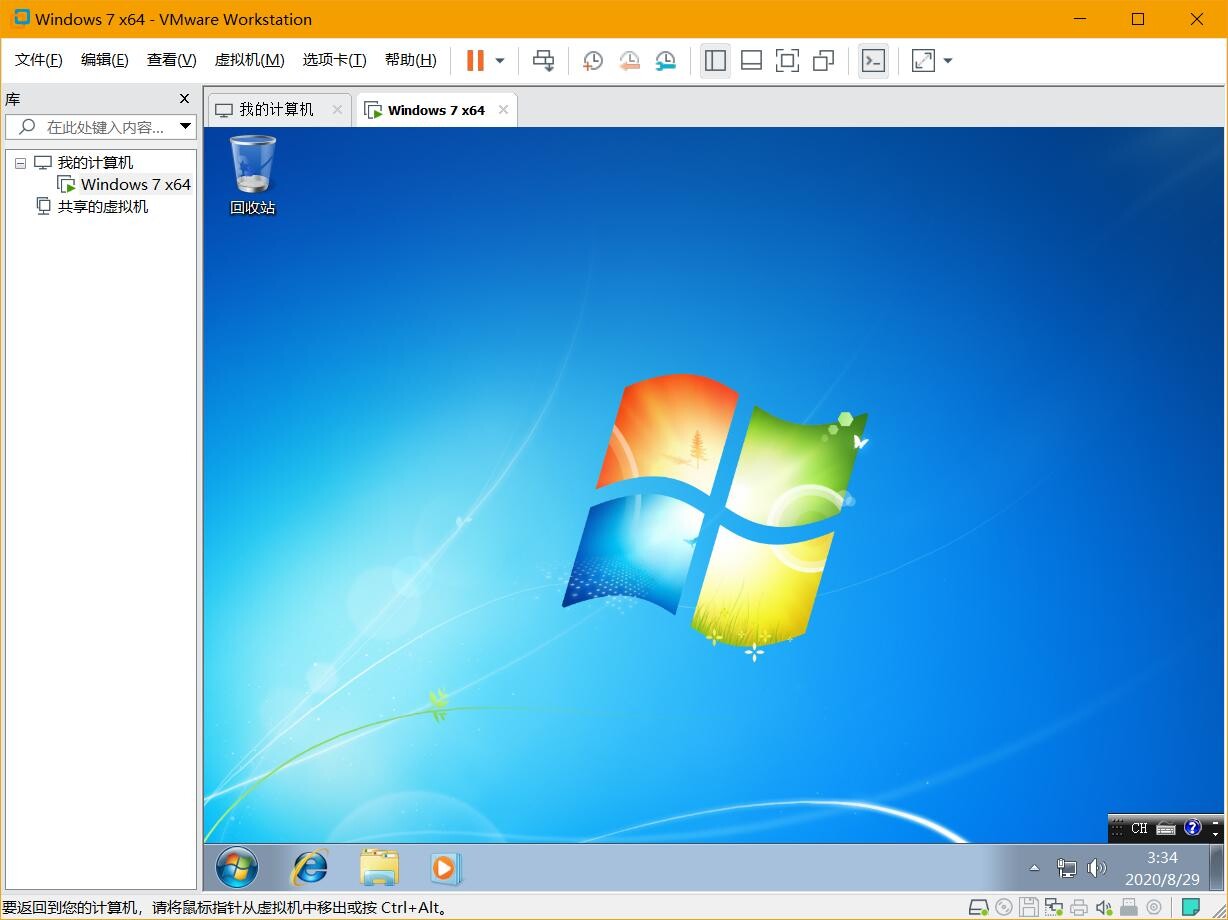Revert the VM to its snapshot
Image resolution: width=1228 pixels, height=920 pixels.
[629, 61]
